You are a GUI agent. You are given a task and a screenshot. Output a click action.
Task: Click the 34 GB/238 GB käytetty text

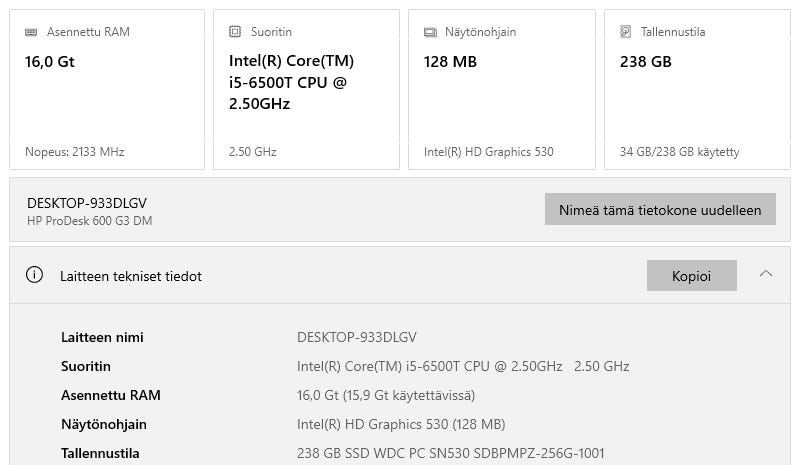coord(680,152)
